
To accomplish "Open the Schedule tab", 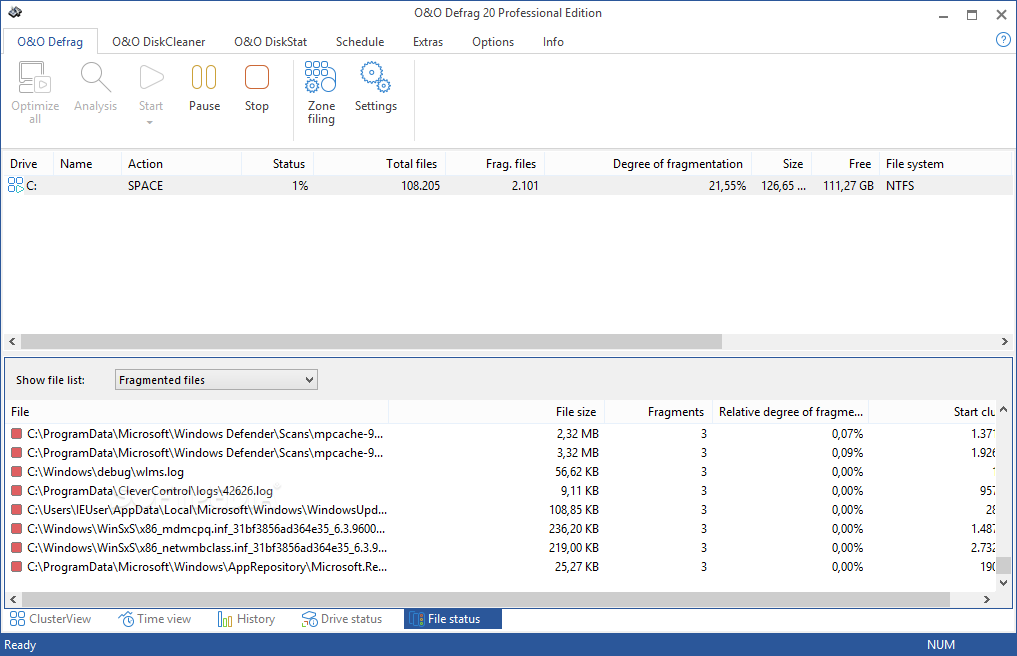I will tap(360, 42).
